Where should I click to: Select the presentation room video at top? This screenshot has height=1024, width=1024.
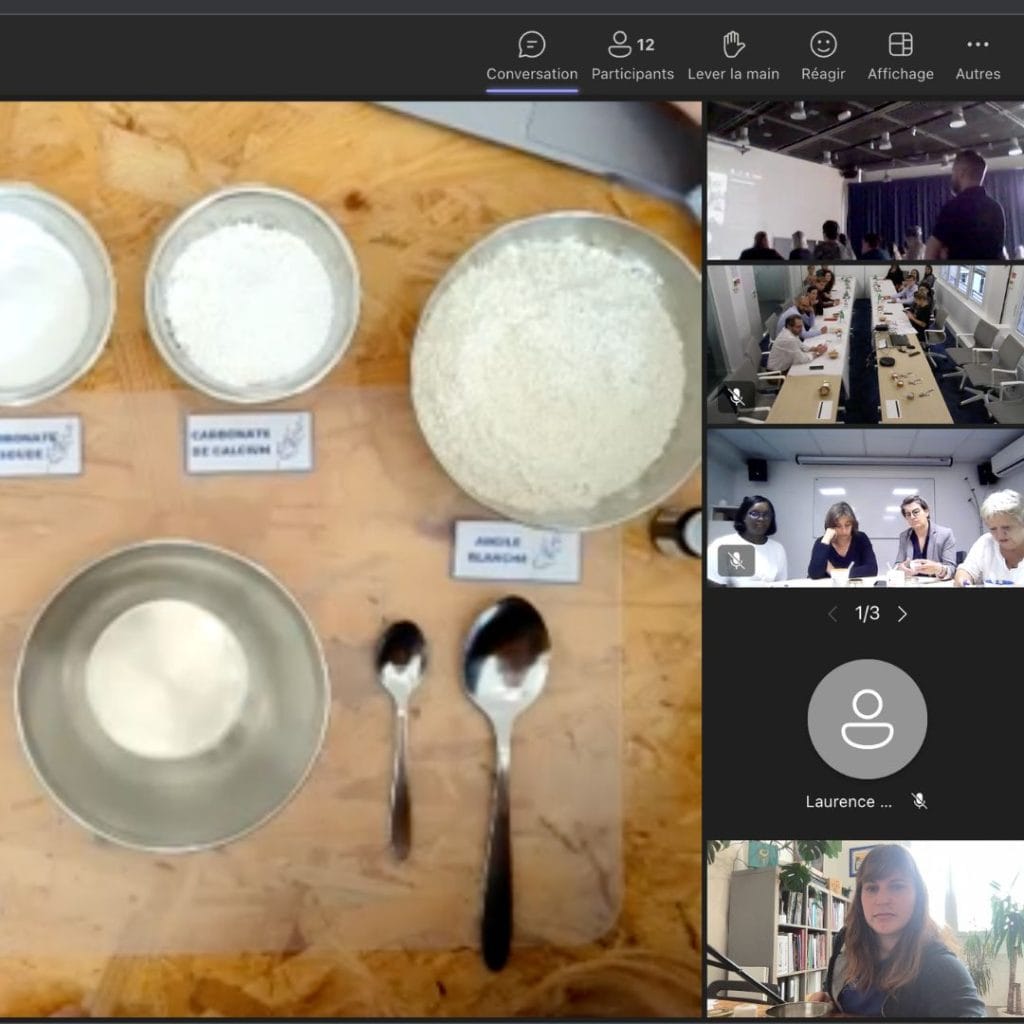click(x=865, y=180)
